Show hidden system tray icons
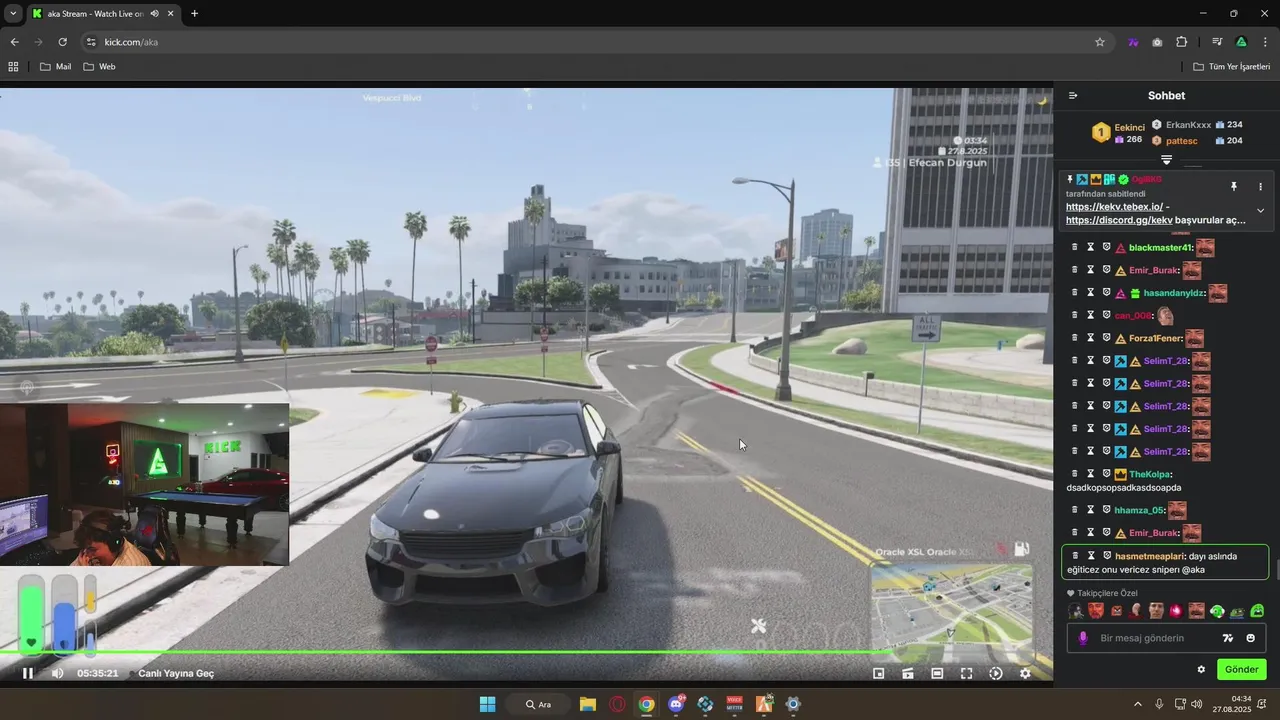Viewport: 1280px width, 720px height. click(x=1138, y=704)
